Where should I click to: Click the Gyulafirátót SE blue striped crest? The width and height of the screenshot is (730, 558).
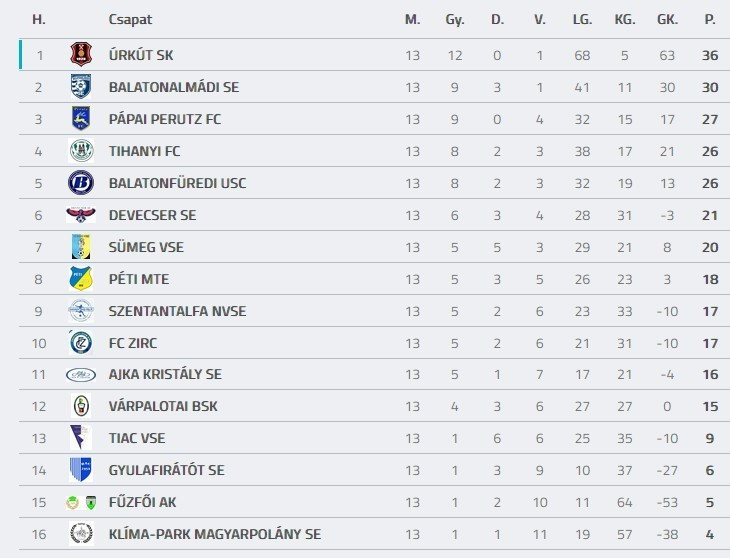tap(81, 470)
